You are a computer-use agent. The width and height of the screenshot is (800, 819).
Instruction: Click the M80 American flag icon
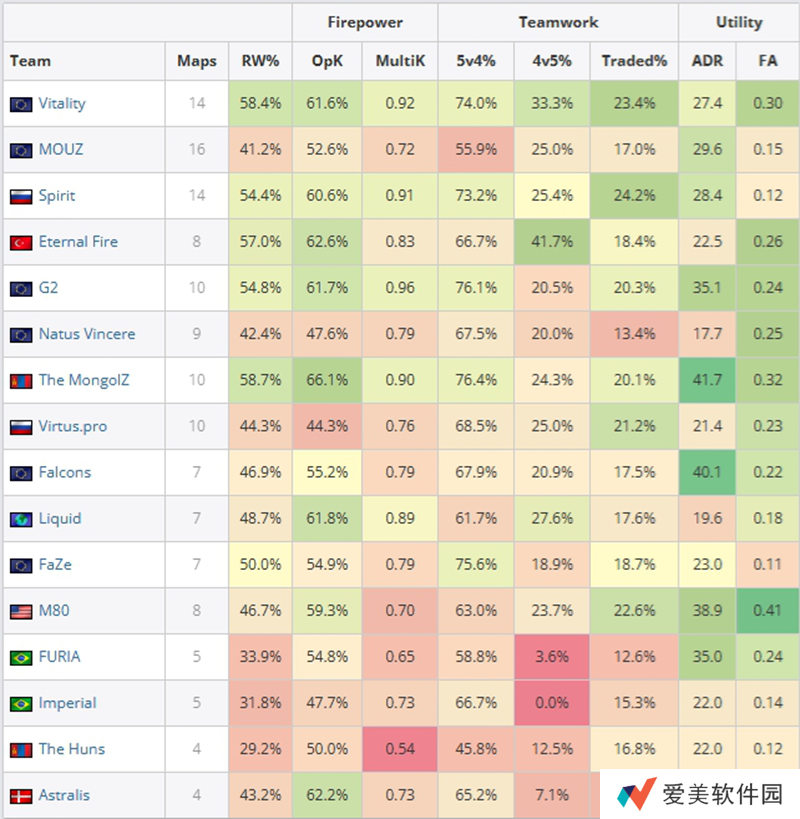coord(21,612)
